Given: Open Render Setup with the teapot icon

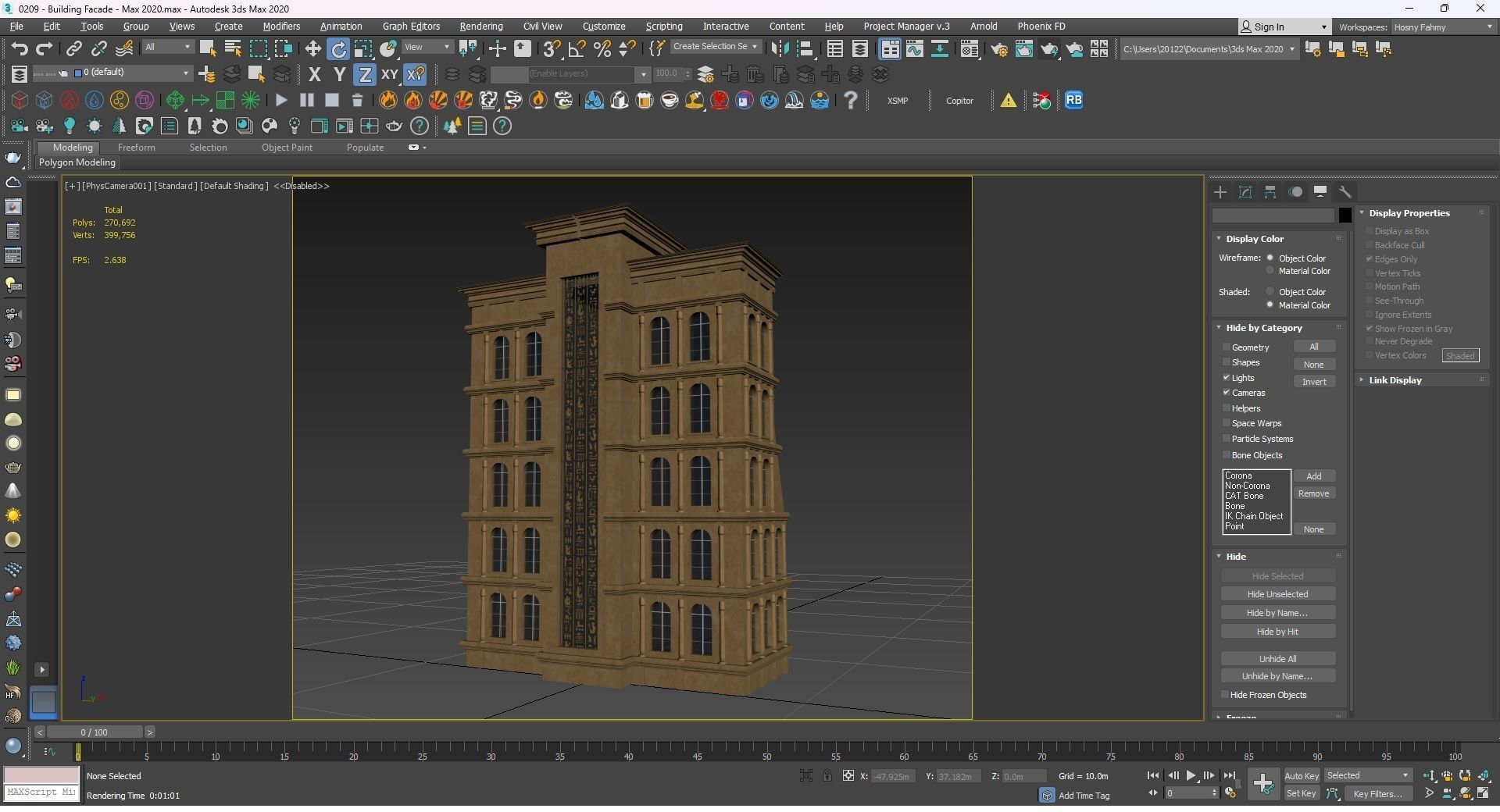Looking at the screenshot, I should tap(1000, 49).
